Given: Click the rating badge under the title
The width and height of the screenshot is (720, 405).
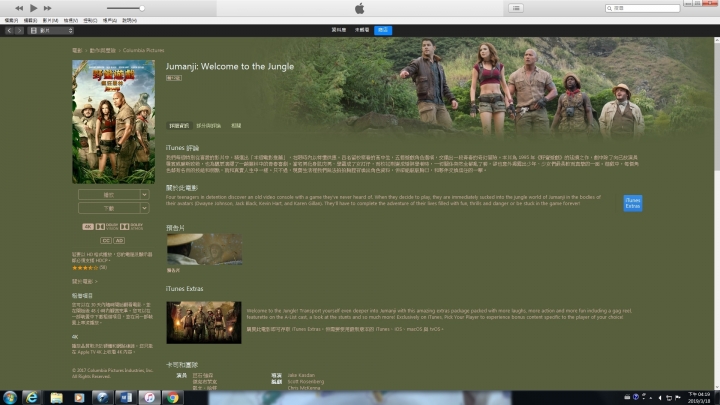Looking at the screenshot, I should click(x=174, y=78).
